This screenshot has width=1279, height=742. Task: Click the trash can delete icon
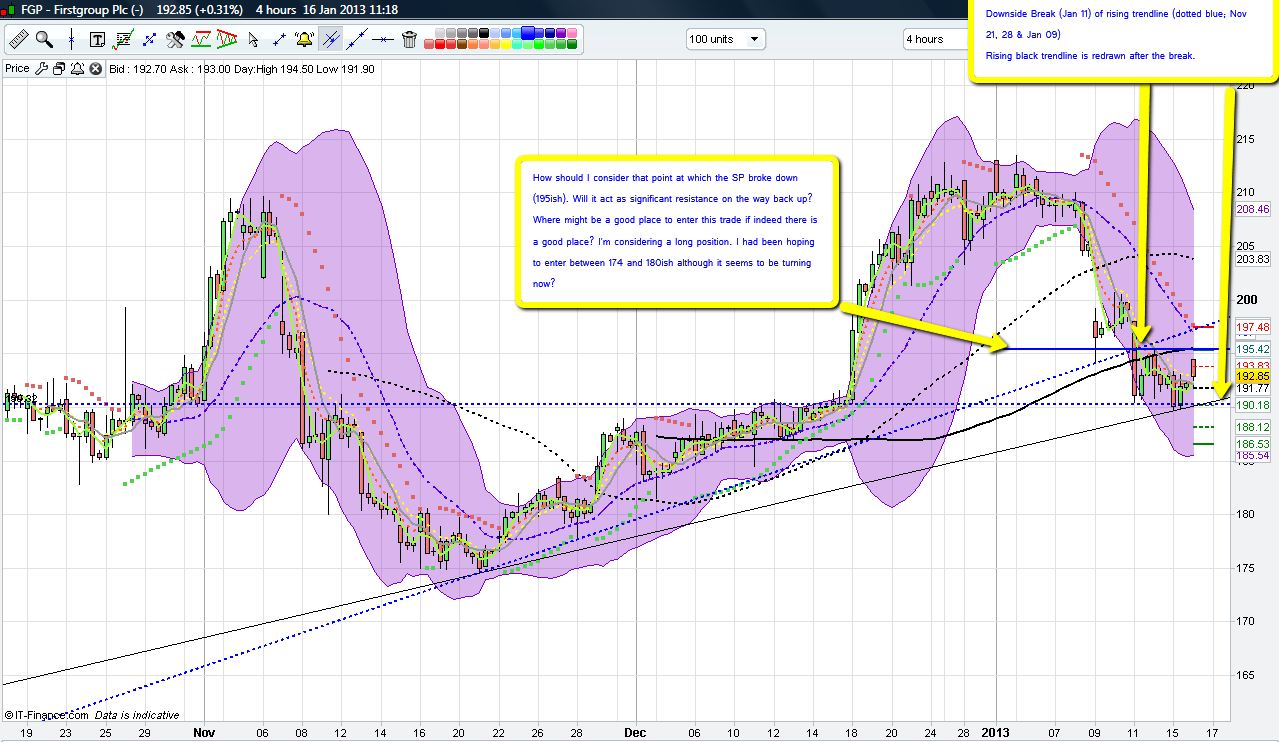(409, 40)
